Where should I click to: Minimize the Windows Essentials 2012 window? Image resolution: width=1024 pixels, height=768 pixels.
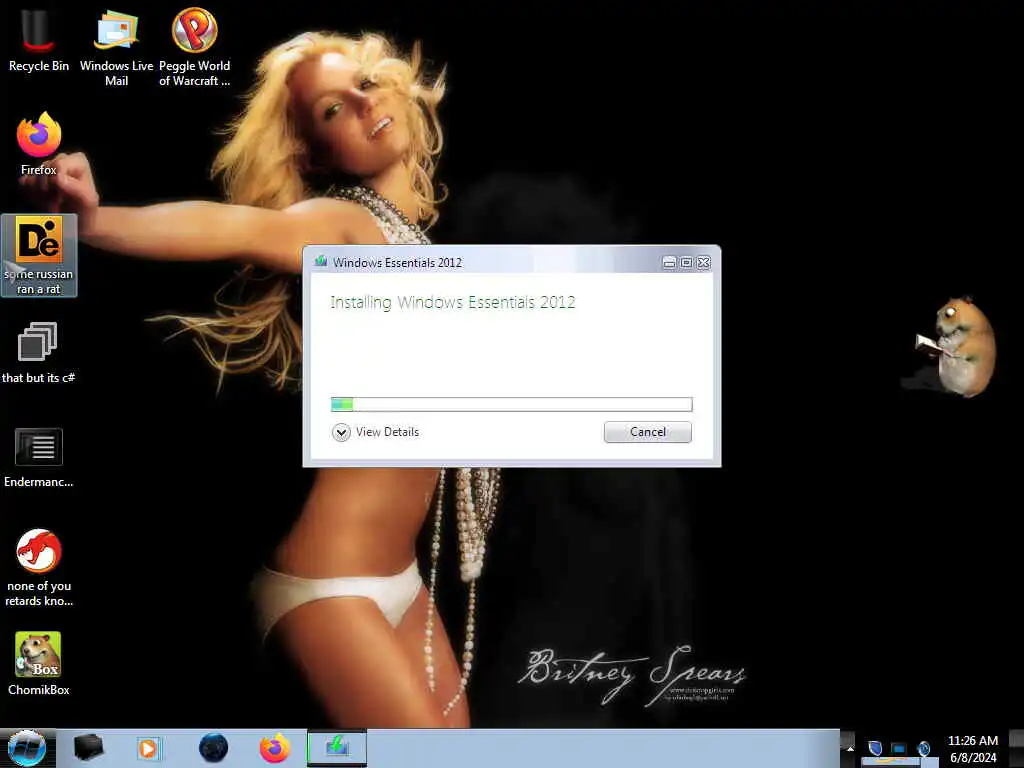pyautogui.click(x=669, y=263)
